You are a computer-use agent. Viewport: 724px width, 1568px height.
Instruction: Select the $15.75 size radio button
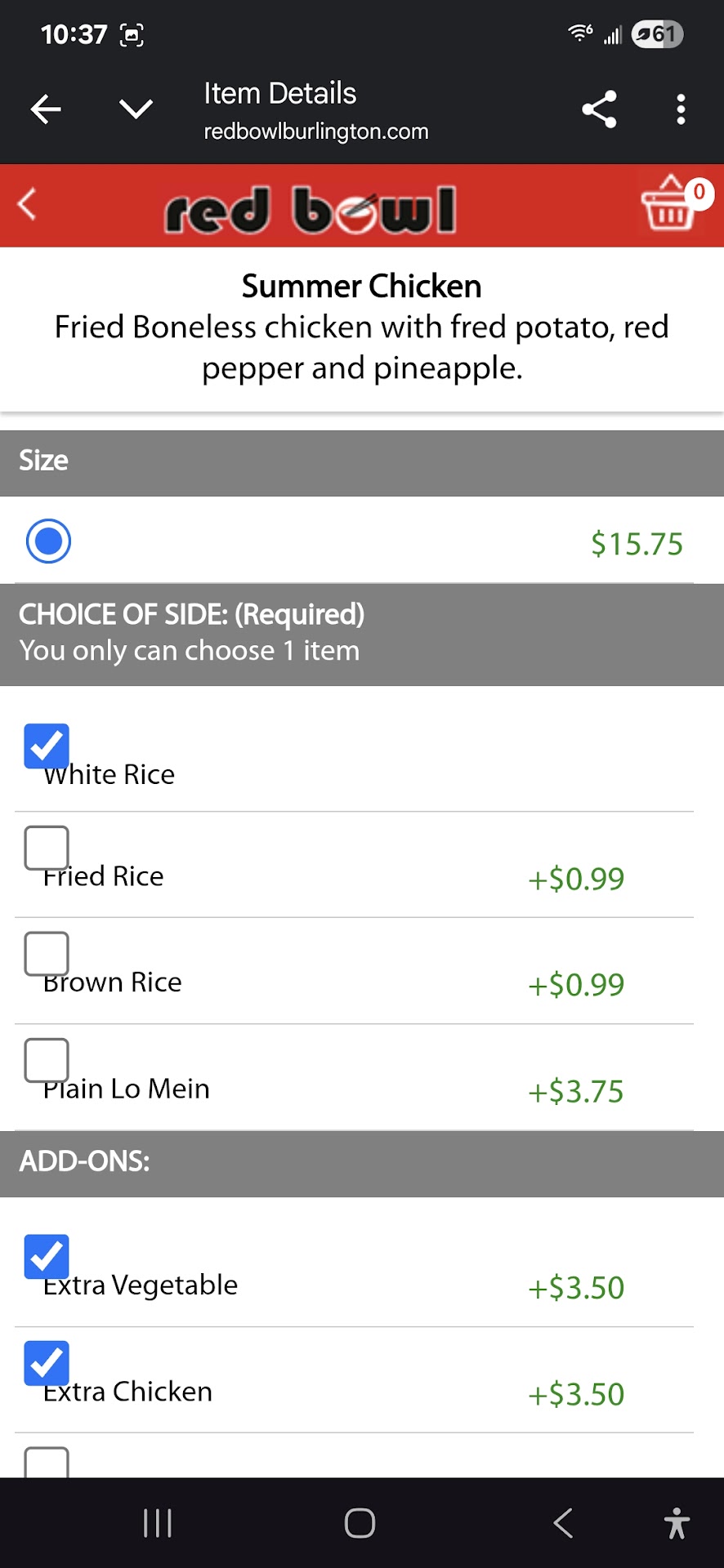(49, 541)
